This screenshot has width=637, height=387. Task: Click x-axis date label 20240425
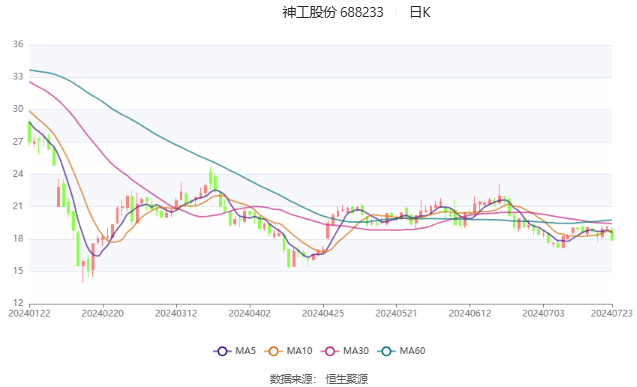323,313
